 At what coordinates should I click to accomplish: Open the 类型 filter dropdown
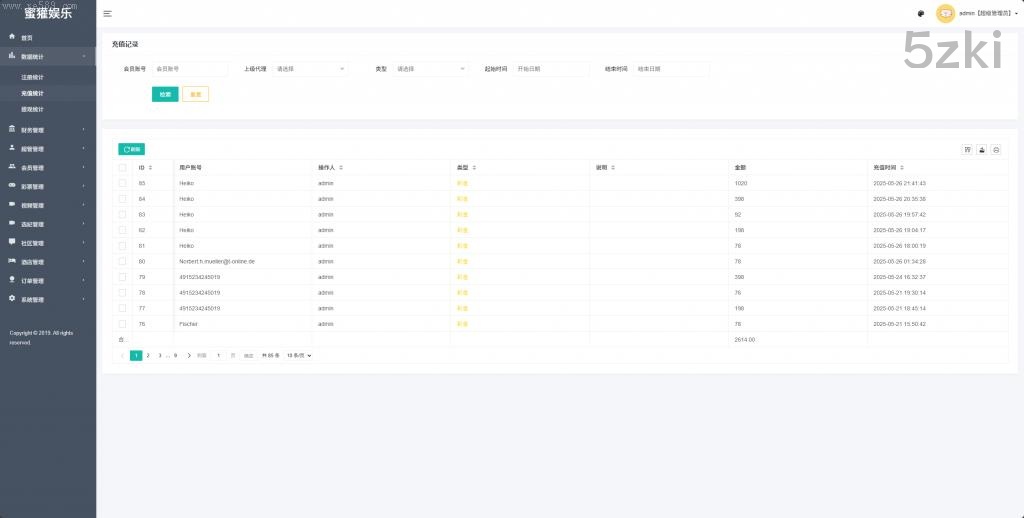[x=430, y=69]
